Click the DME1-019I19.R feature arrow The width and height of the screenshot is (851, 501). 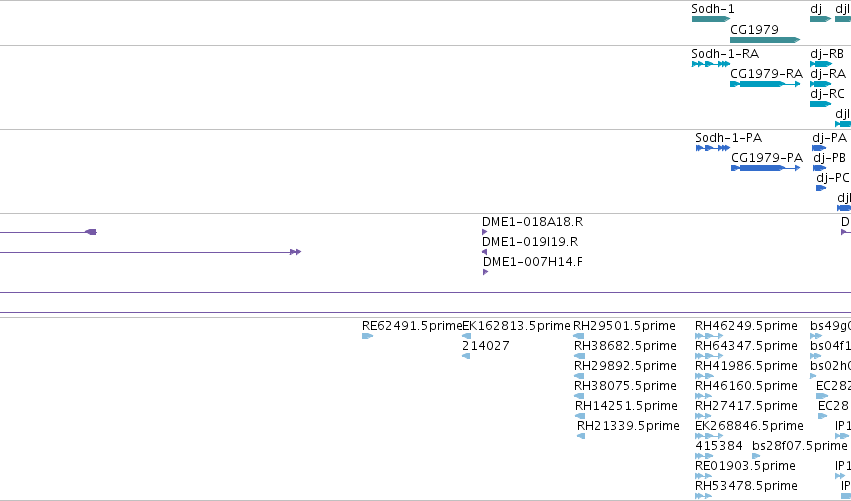(485, 252)
